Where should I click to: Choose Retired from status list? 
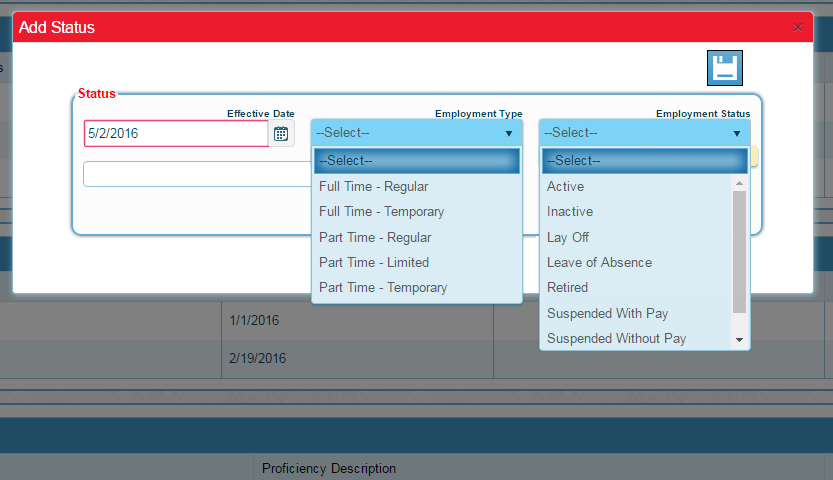click(x=567, y=288)
